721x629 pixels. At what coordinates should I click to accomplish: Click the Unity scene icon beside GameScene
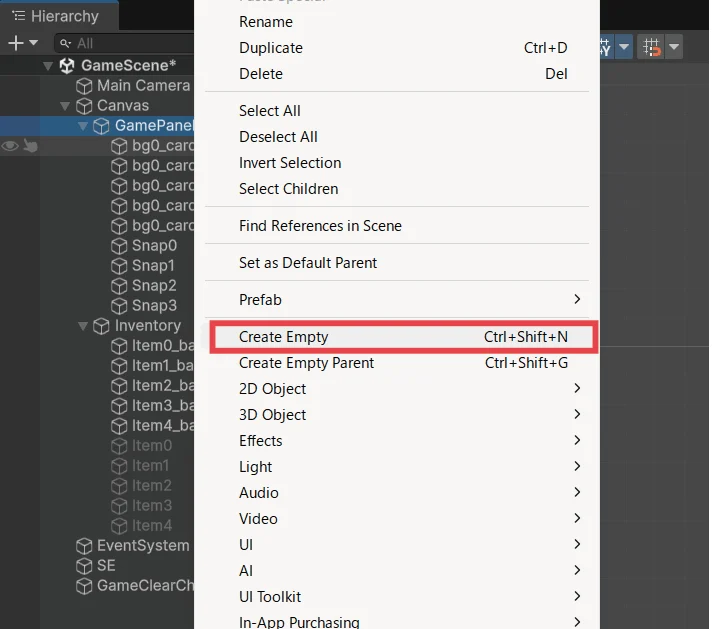click(67, 65)
